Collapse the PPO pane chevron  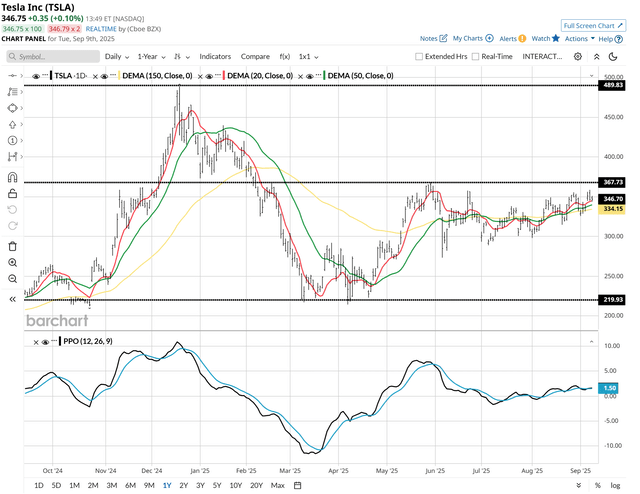[591, 342]
